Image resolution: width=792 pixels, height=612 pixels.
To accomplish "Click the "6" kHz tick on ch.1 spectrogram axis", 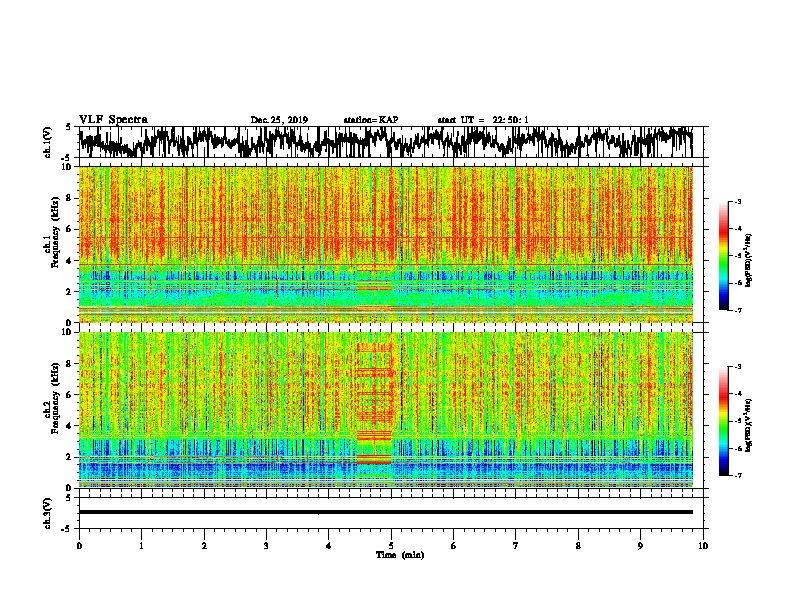I will 69,229.
